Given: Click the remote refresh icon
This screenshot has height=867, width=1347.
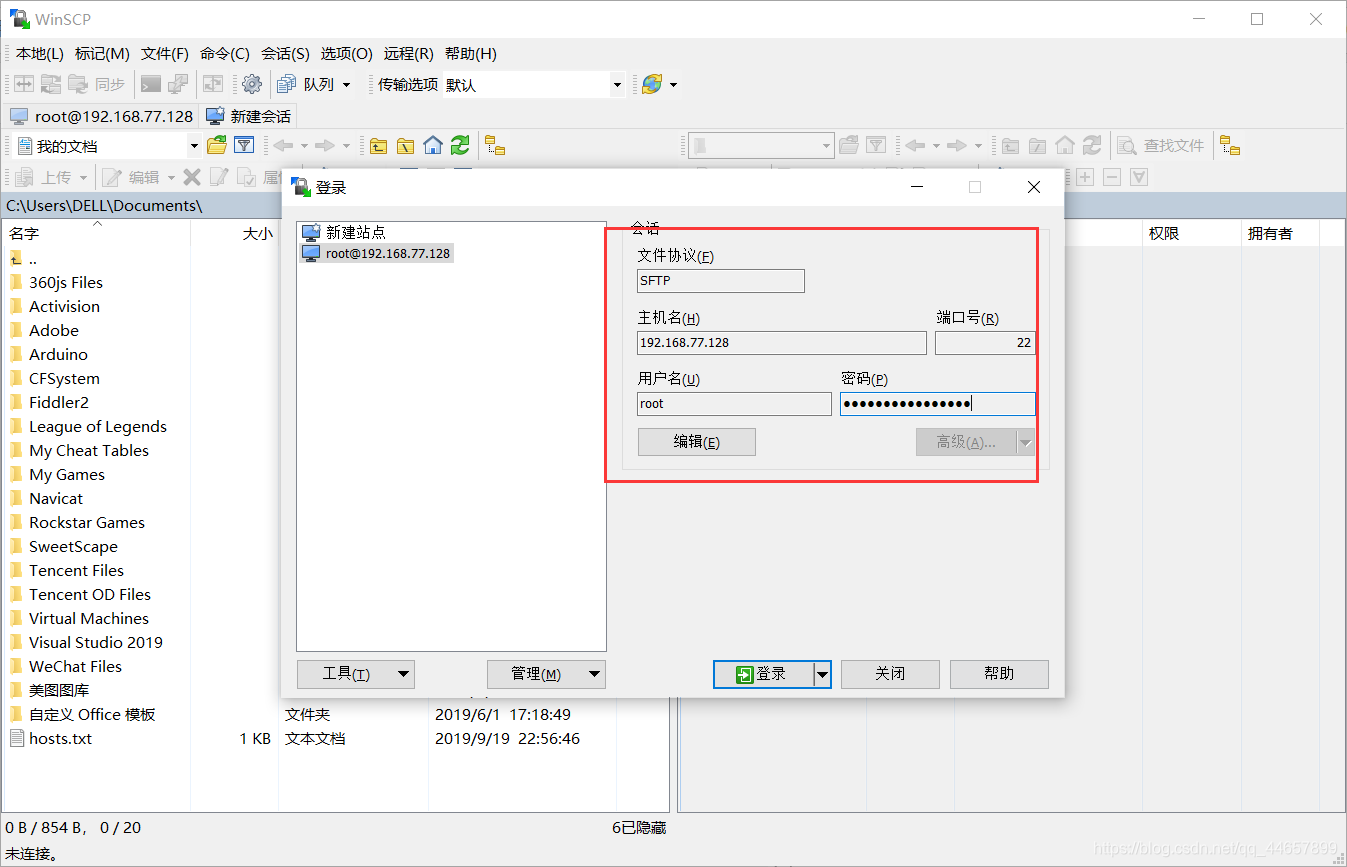Looking at the screenshot, I should click(1092, 146).
